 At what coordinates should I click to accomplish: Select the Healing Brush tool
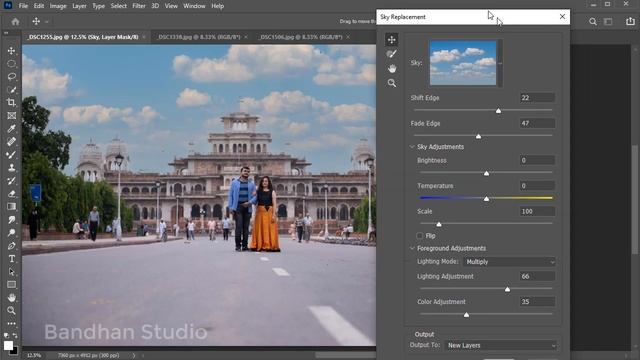(11, 142)
